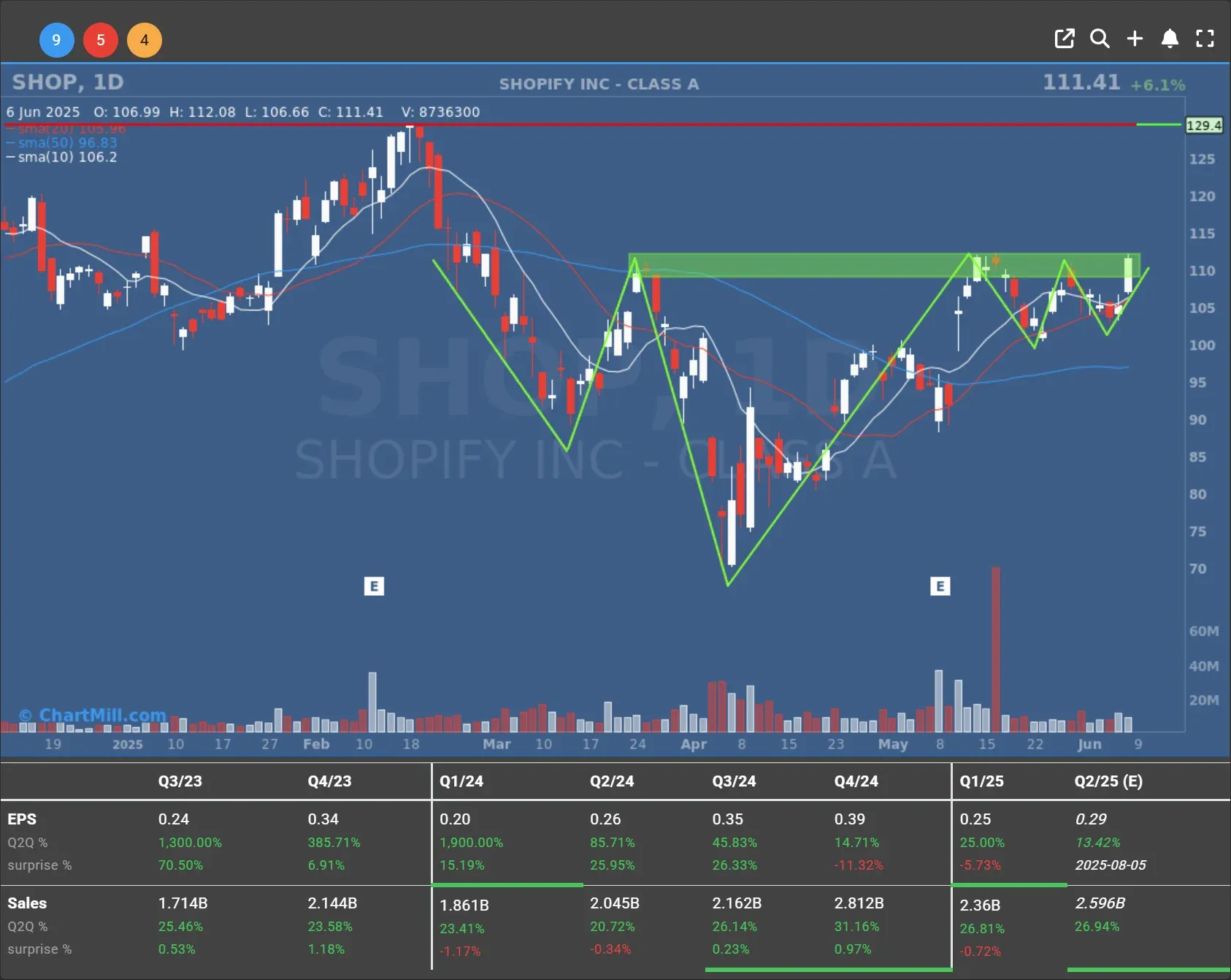Select the 1,900.00% EPS growth value
This screenshot has width=1231, height=980.
pyautogui.click(x=471, y=842)
